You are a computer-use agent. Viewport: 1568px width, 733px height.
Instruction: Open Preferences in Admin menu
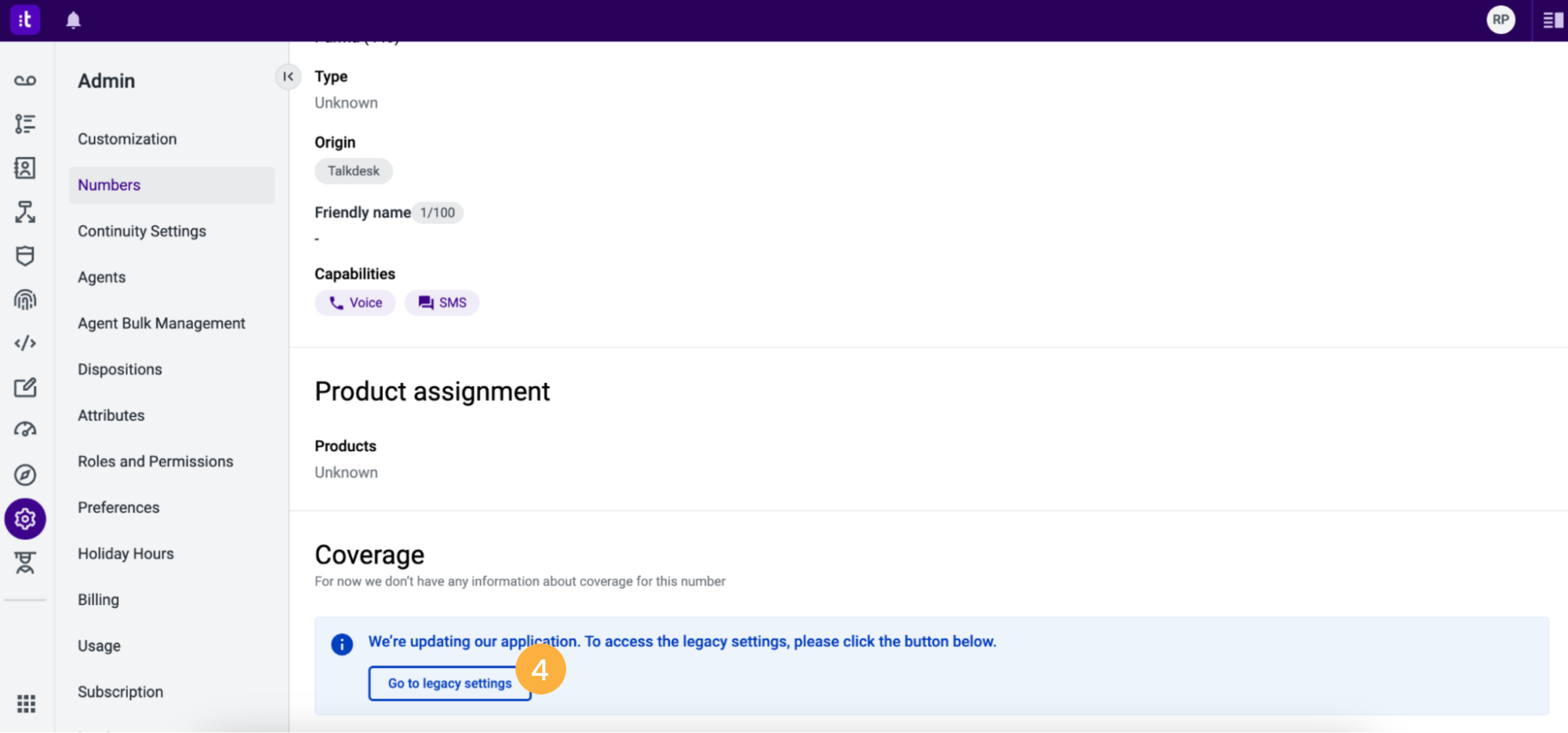click(x=118, y=508)
